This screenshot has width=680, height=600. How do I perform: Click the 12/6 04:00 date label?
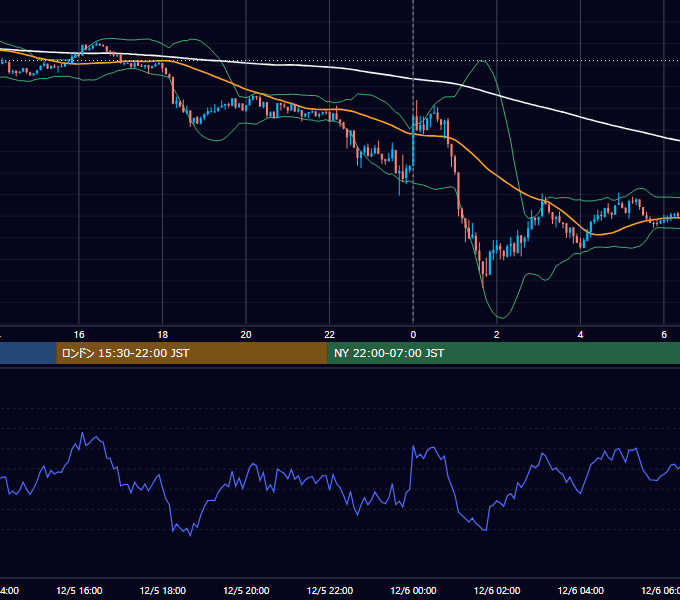click(x=581, y=591)
